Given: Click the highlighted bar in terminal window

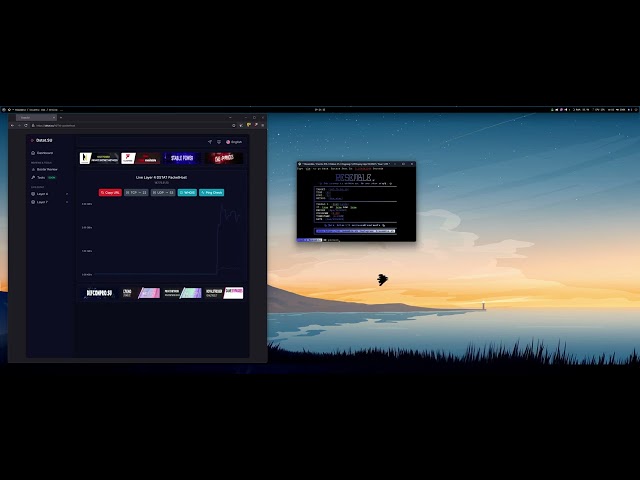Looking at the screenshot, I should click(x=356, y=231).
